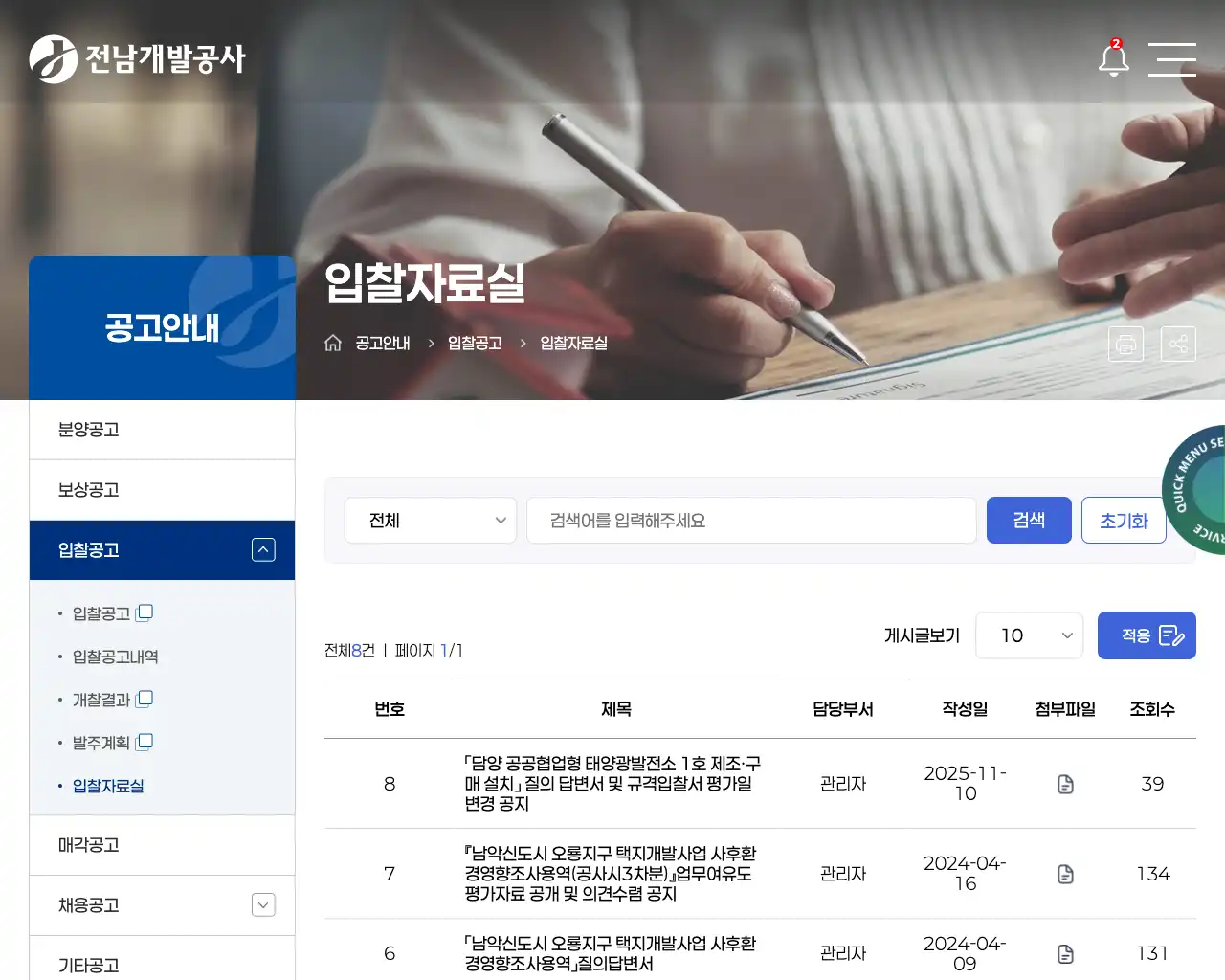
Task: Open the 전체 search category dropdown
Action: [x=431, y=521]
